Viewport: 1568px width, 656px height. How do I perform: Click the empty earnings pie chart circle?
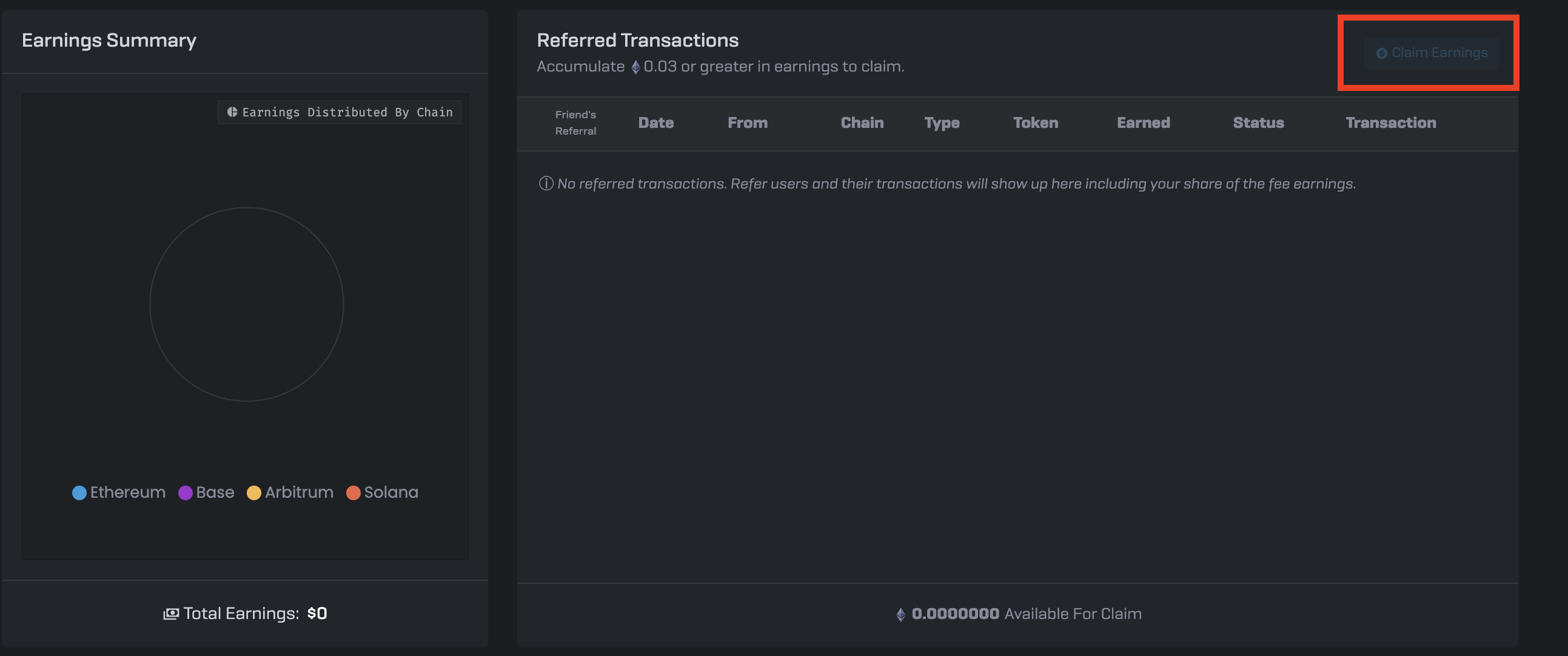(x=247, y=304)
